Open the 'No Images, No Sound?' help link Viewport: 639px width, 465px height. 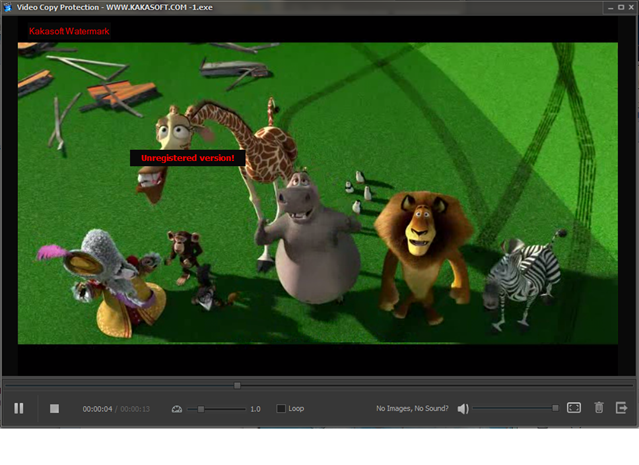pyautogui.click(x=412, y=408)
